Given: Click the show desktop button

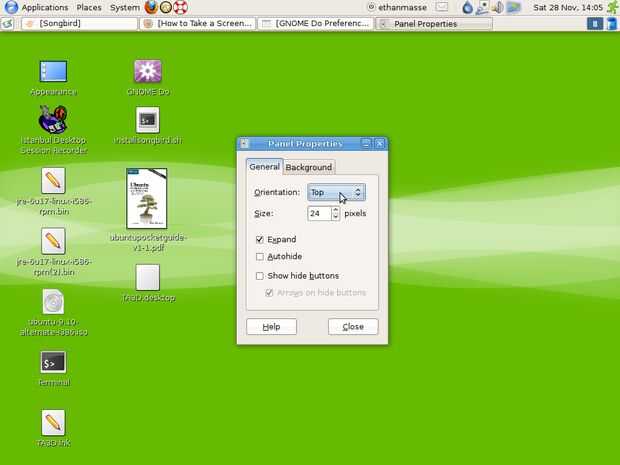Looking at the screenshot, I should tap(7, 24).
